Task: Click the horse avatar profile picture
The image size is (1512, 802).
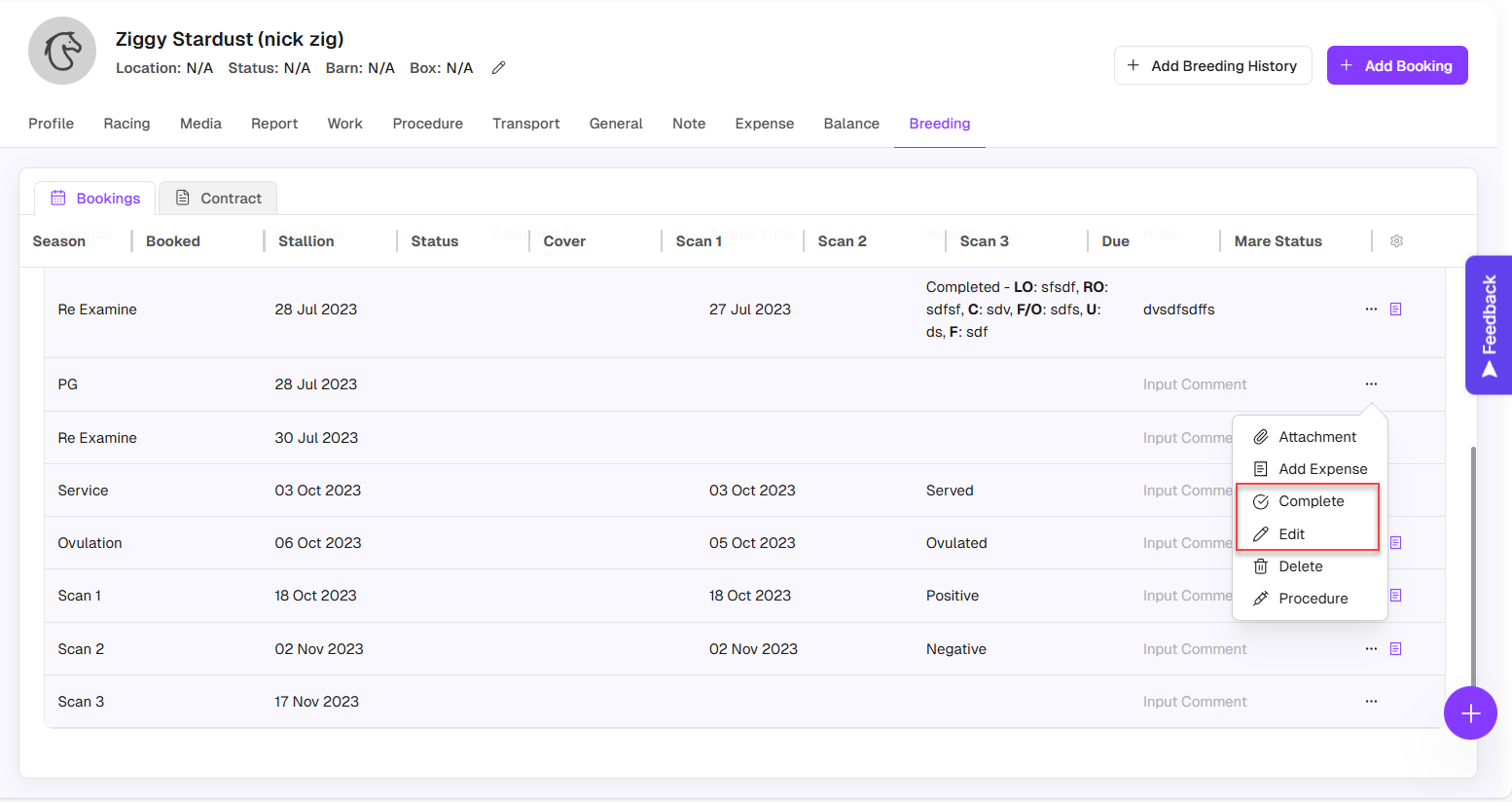Action: point(62,51)
